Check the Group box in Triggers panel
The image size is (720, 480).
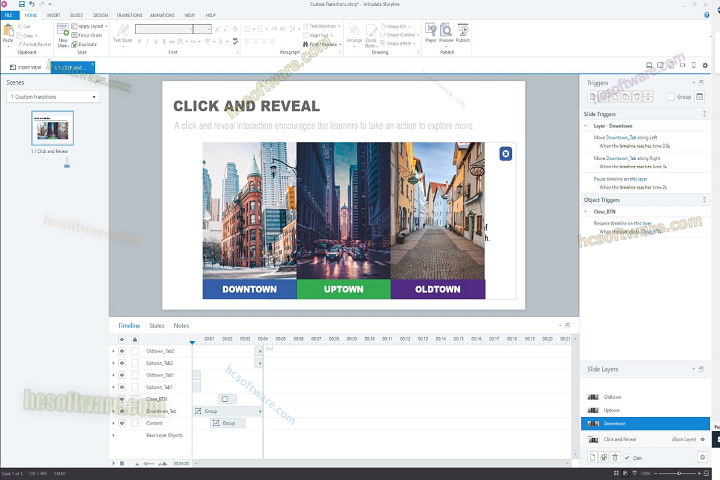pos(671,96)
